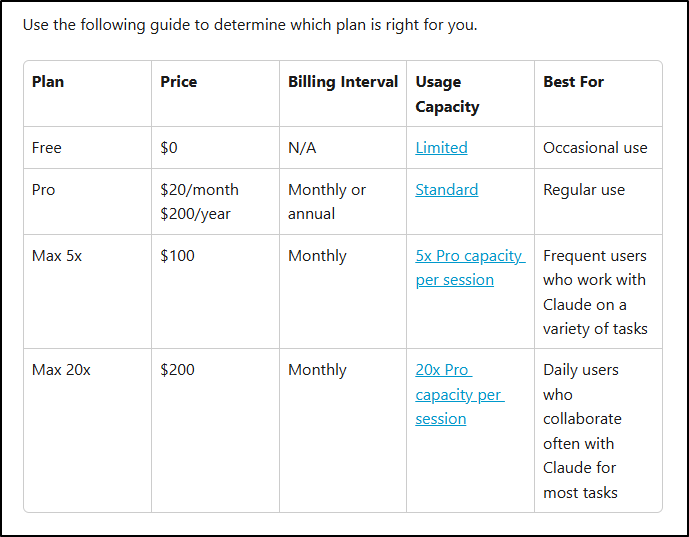Click the "N/A" billing interval cell
The image size is (689, 537).
coord(302,148)
